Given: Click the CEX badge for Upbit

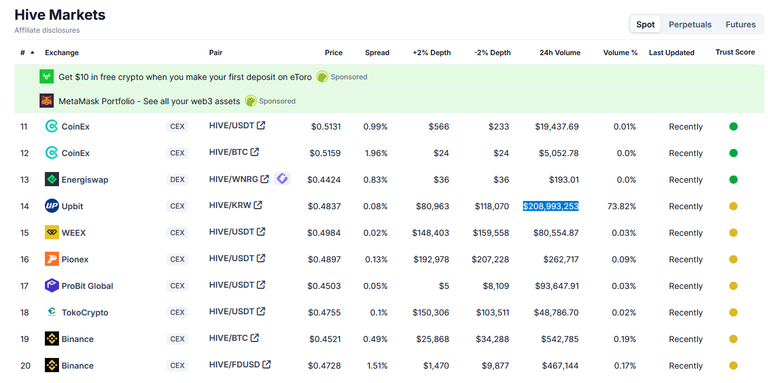Looking at the screenshot, I should pos(177,206).
